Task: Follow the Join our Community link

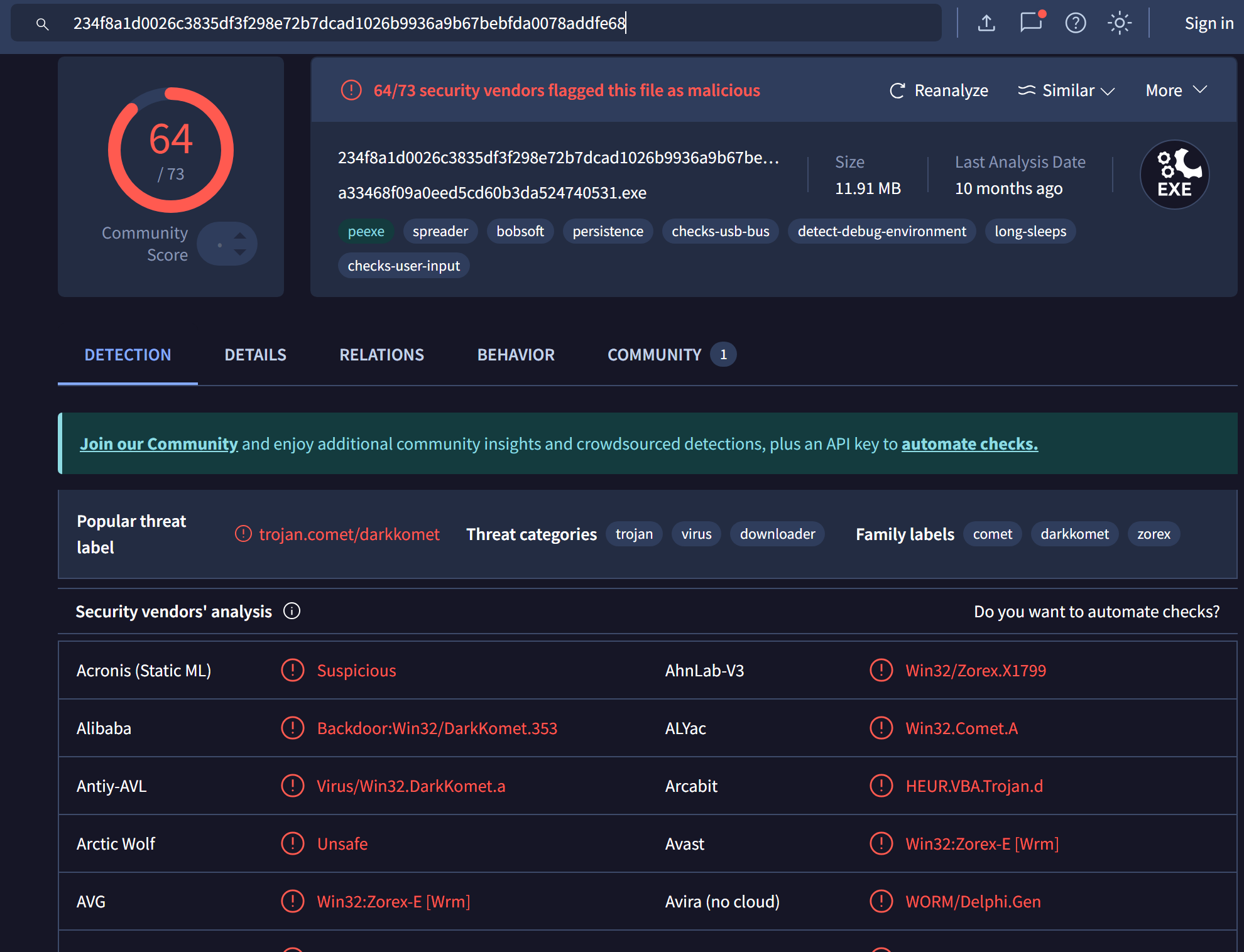Action: (x=159, y=444)
